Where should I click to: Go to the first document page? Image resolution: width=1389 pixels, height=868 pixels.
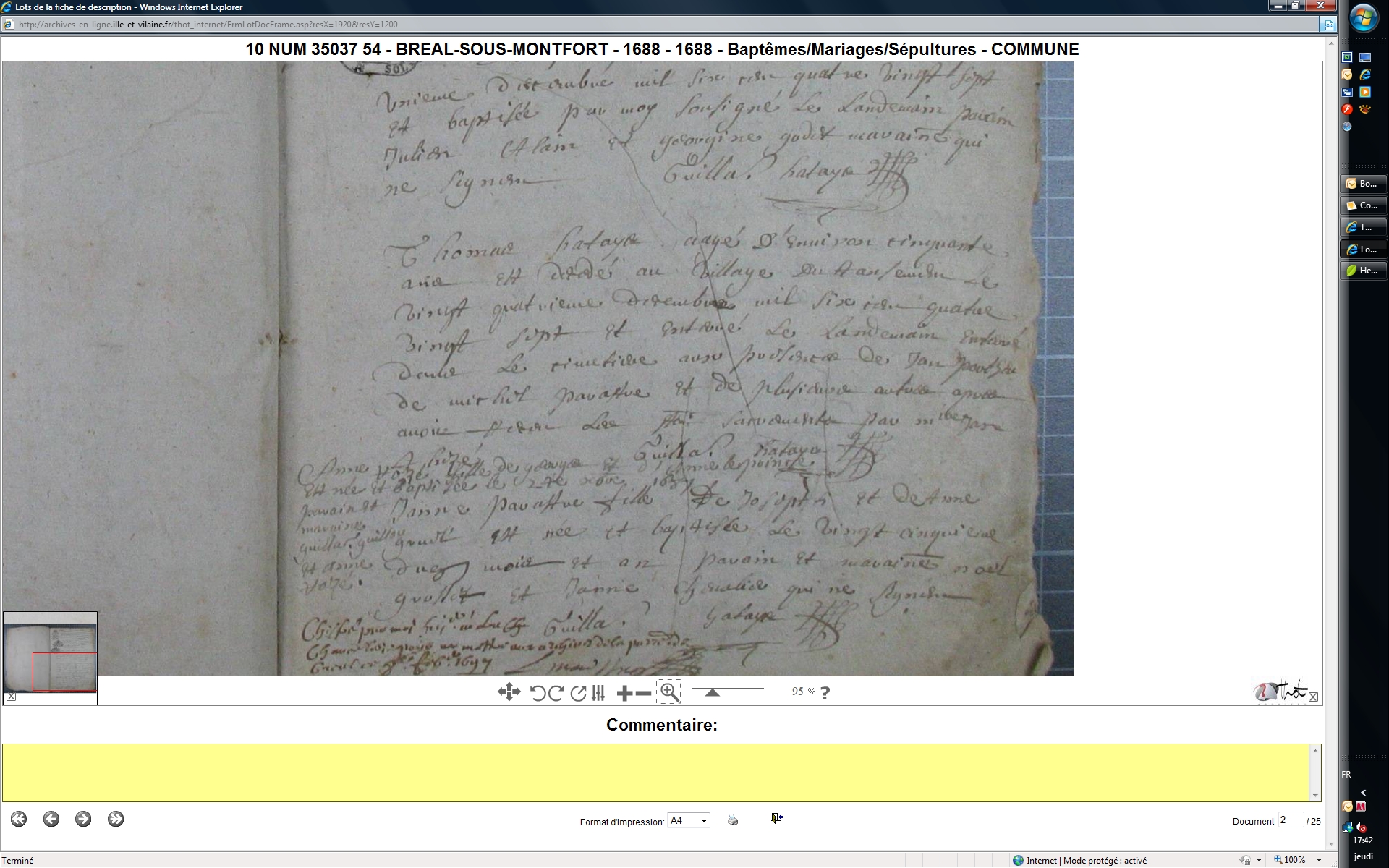pyautogui.click(x=19, y=819)
